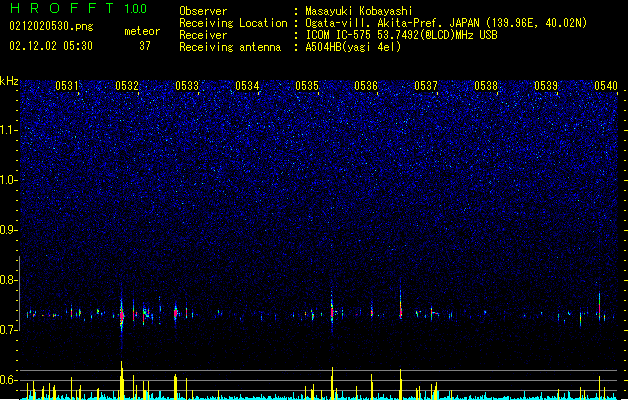Click the 0533 time marker
629x400 pixels.
pyautogui.click(x=187, y=86)
